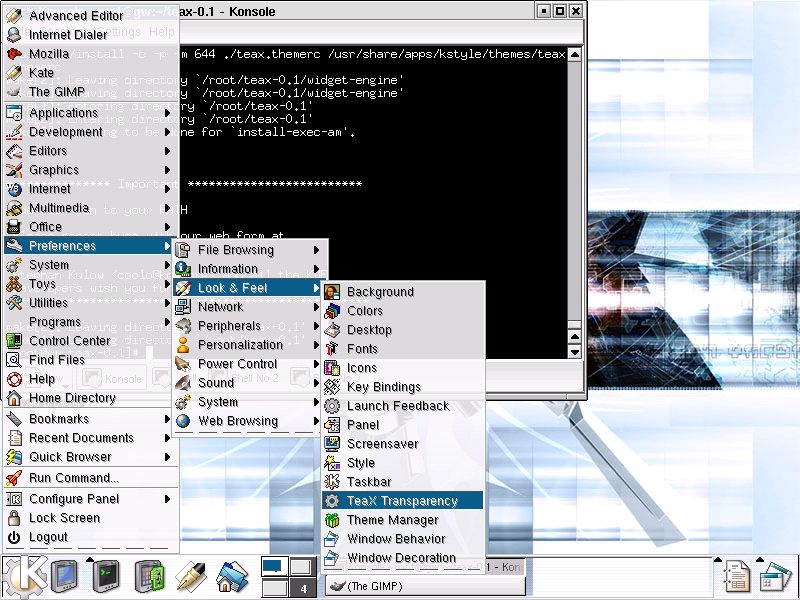Click the Colors icon in submenu

[332, 311]
